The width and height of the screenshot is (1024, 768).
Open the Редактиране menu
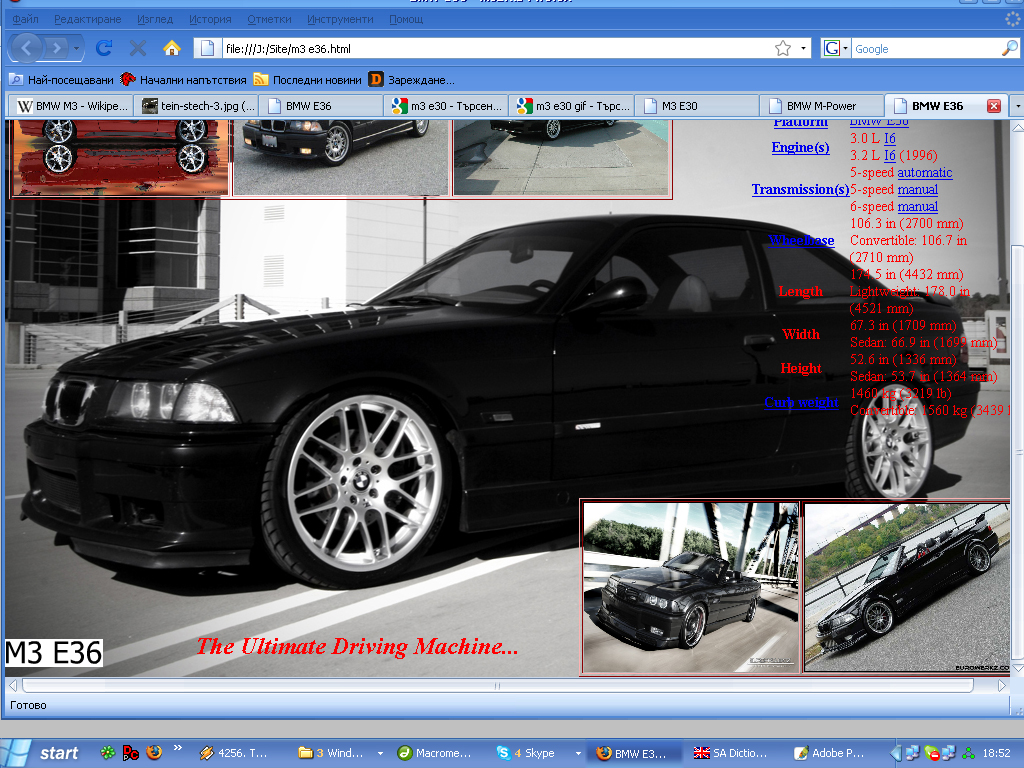coord(88,19)
